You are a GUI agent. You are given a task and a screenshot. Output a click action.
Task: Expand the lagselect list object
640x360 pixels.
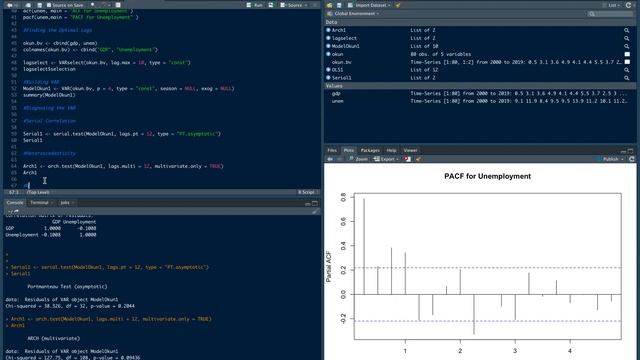328,38
